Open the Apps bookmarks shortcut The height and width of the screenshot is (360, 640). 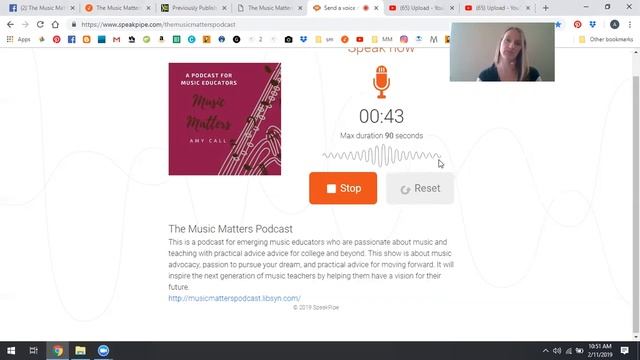point(19,39)
